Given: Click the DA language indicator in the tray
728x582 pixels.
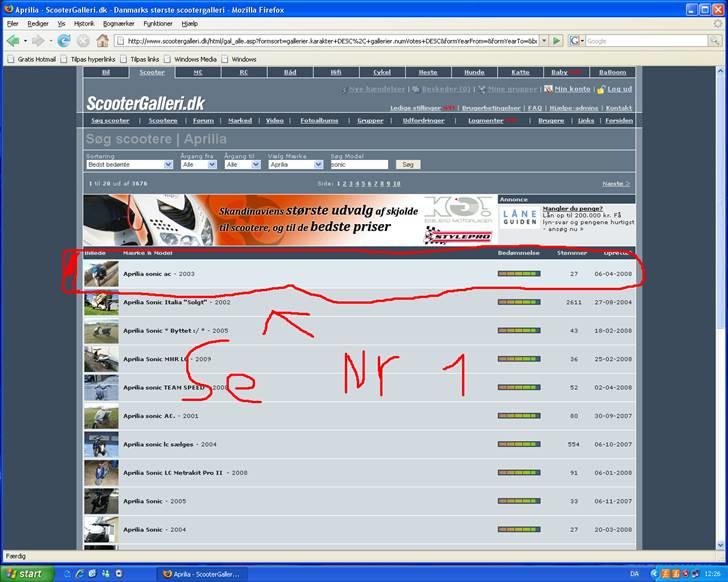Looking at the screenshot, I should click(634, 574).
